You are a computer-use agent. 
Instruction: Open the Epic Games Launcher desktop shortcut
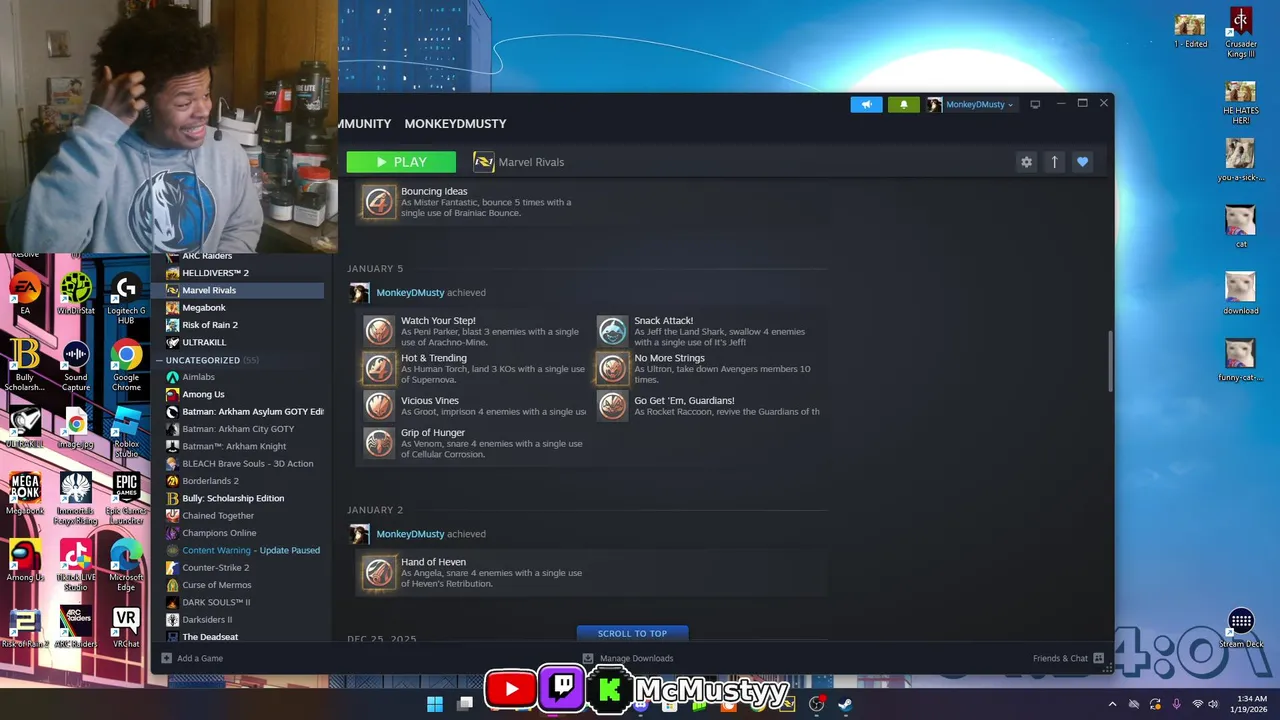(126, 498)
